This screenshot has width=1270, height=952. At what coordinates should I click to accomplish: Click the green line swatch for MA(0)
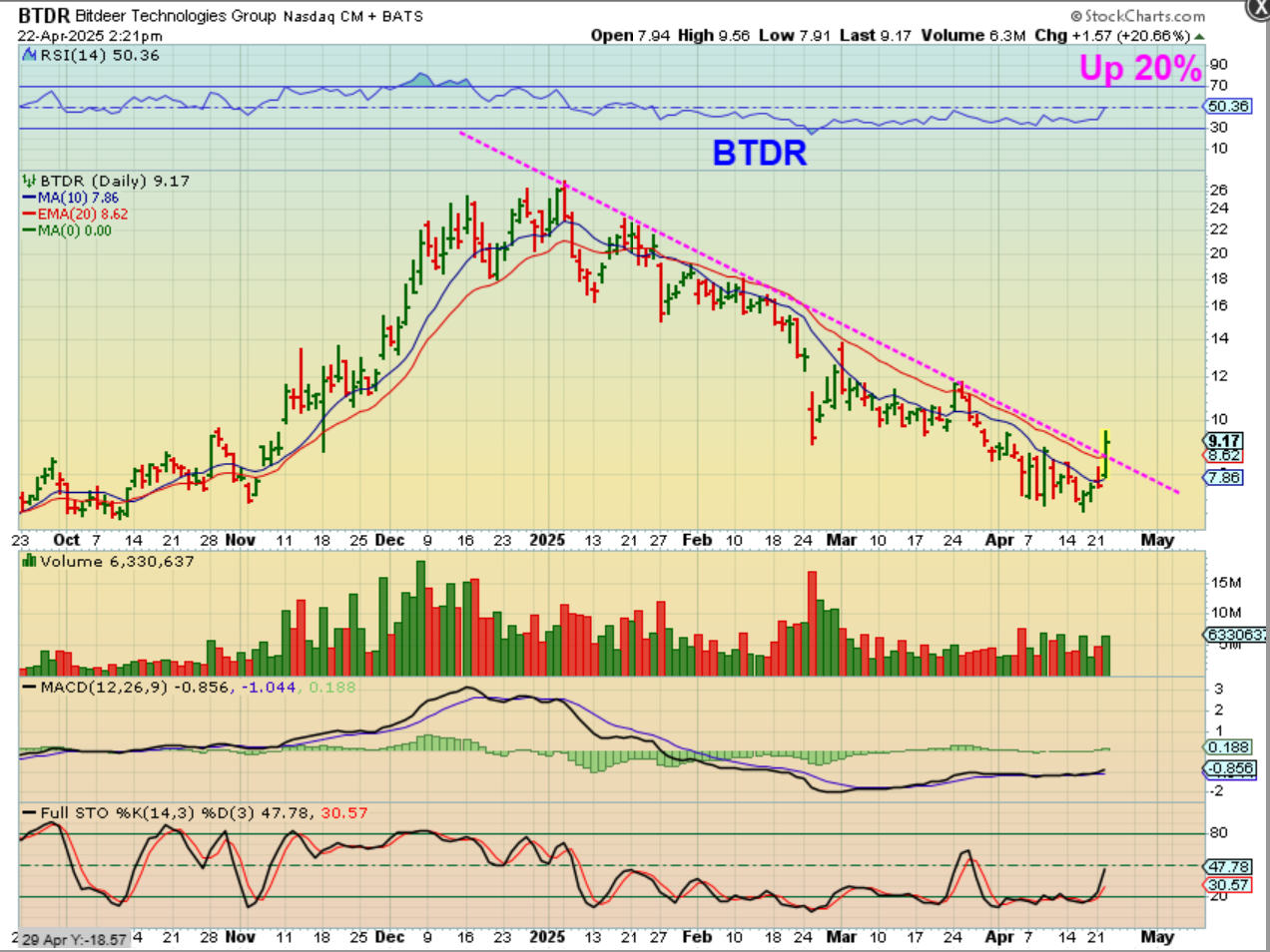pyautogui.click(x=29, y=231)
